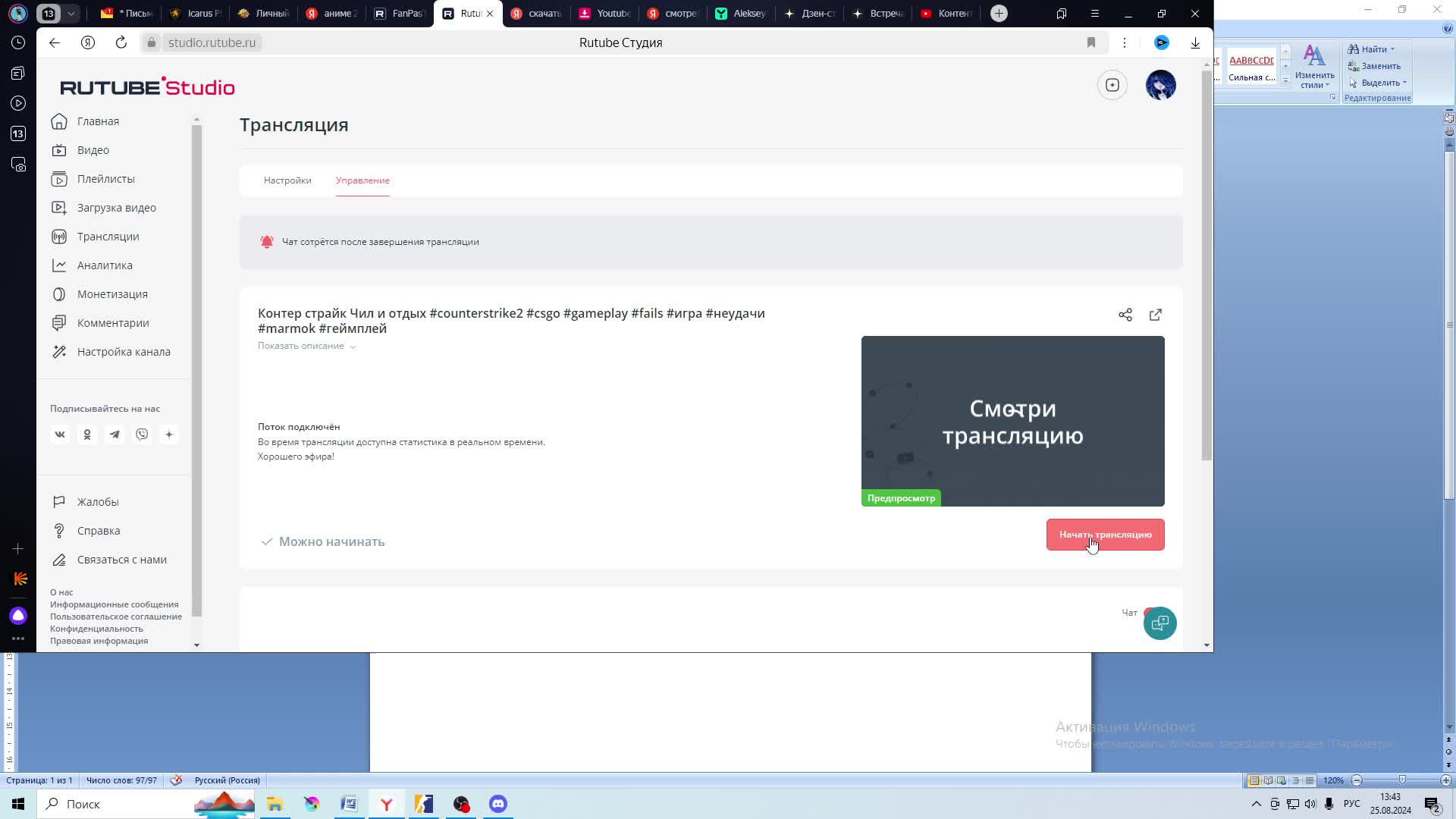Open Discord from the Windows taskbar
The width and height of the screenshot is (1456, 819).
point(498,804)
